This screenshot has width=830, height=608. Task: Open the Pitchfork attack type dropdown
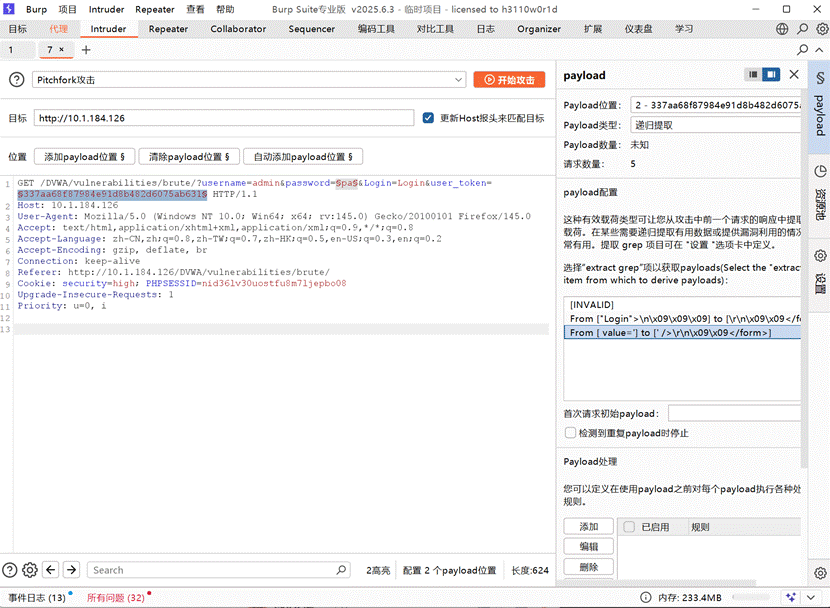click(x=249, y=80)
